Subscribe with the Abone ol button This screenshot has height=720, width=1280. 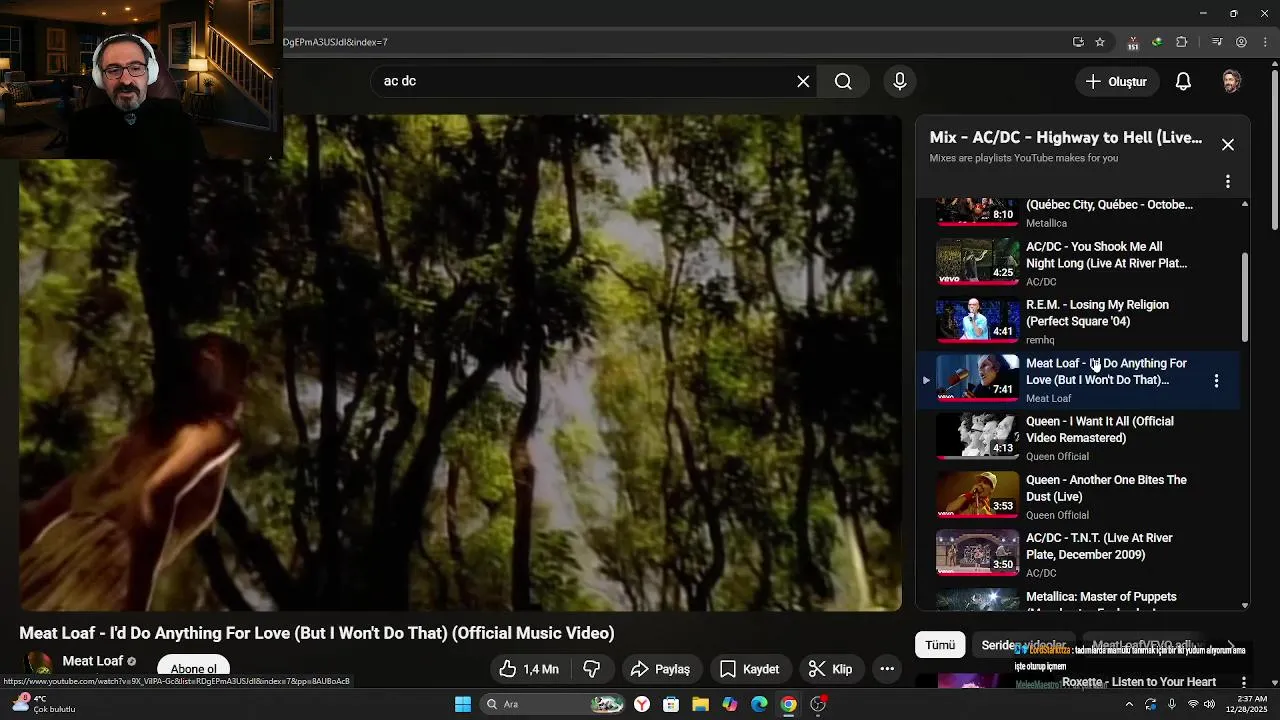point(193,669)
